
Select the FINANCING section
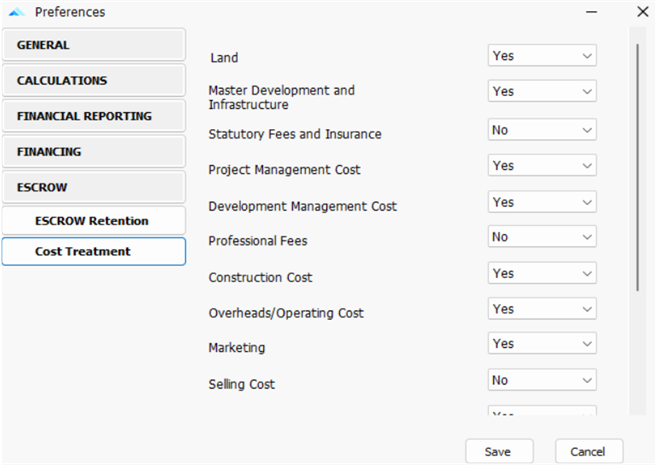coord(93,152)
